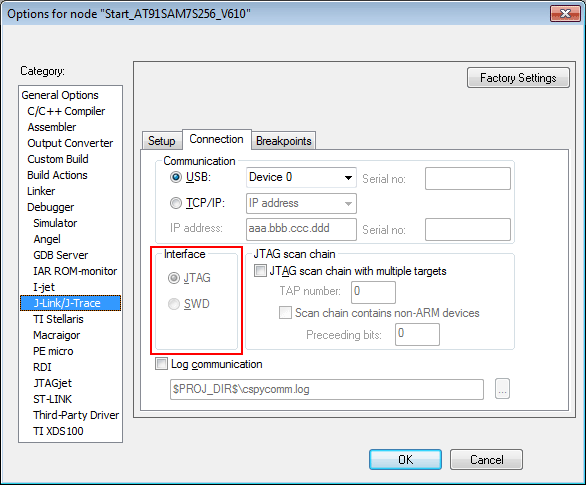
Task: Choose the Linker category
Action: coord(41,191)
